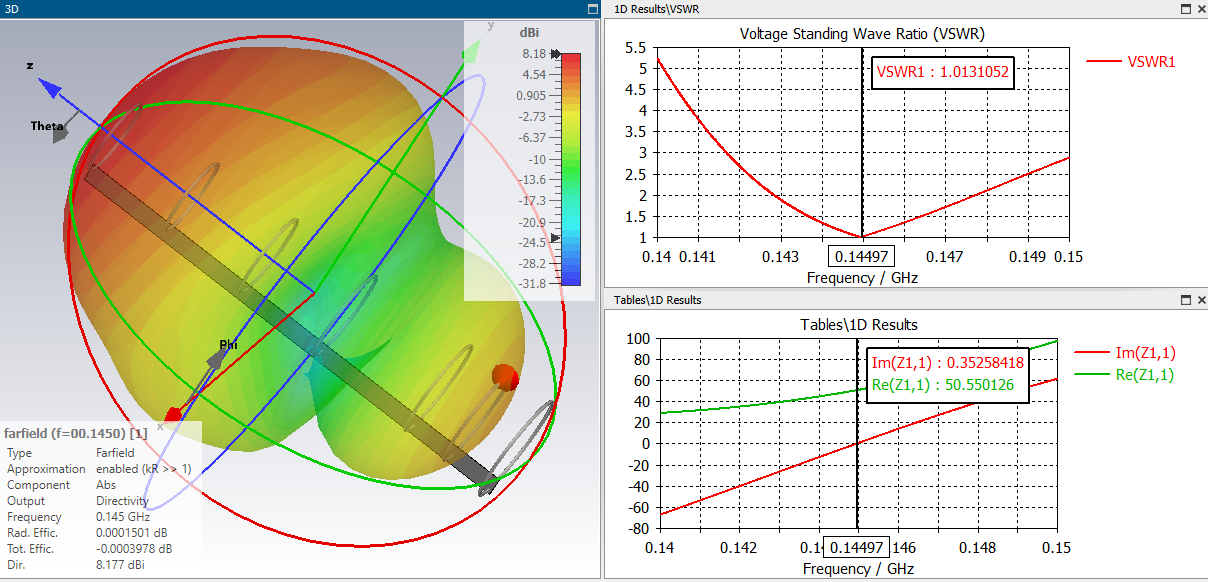Click the red sphere port marker on antenna
1208x582 pixels.
[505, 377]
